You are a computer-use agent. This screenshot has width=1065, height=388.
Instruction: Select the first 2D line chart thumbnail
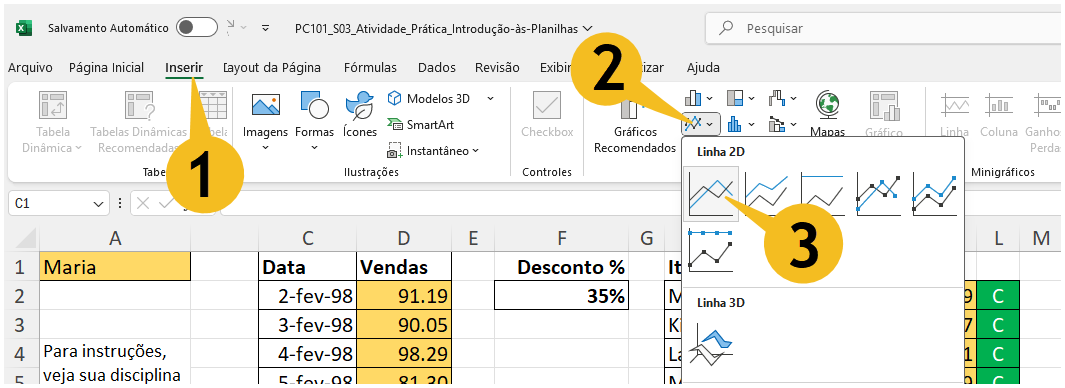[x=710, y=194]
